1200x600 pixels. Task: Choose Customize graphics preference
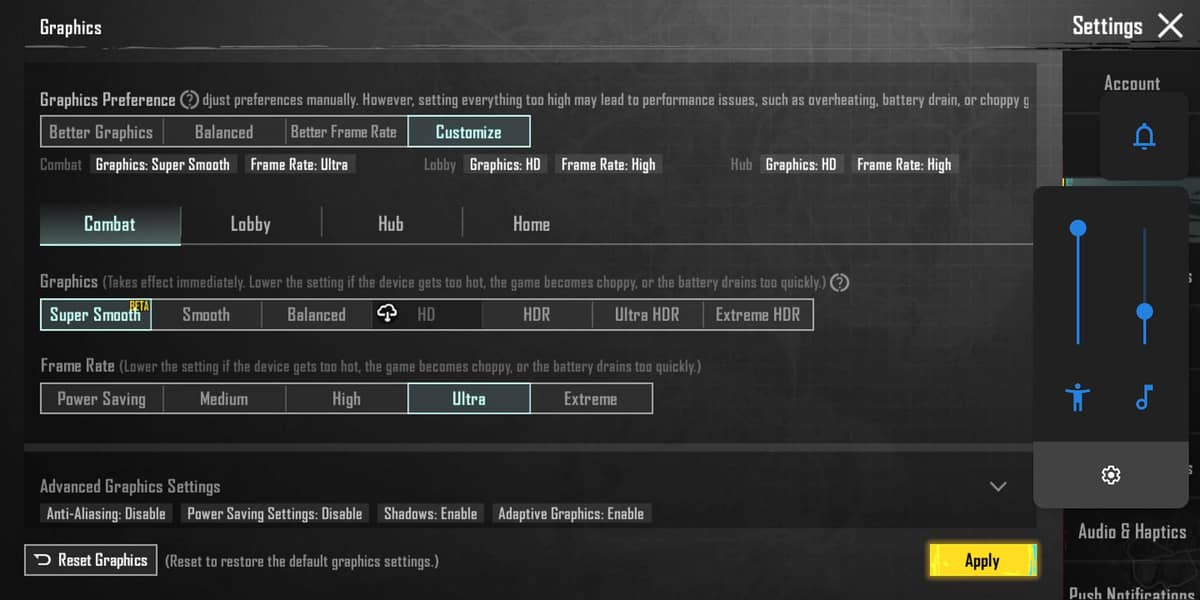point(468,132)
